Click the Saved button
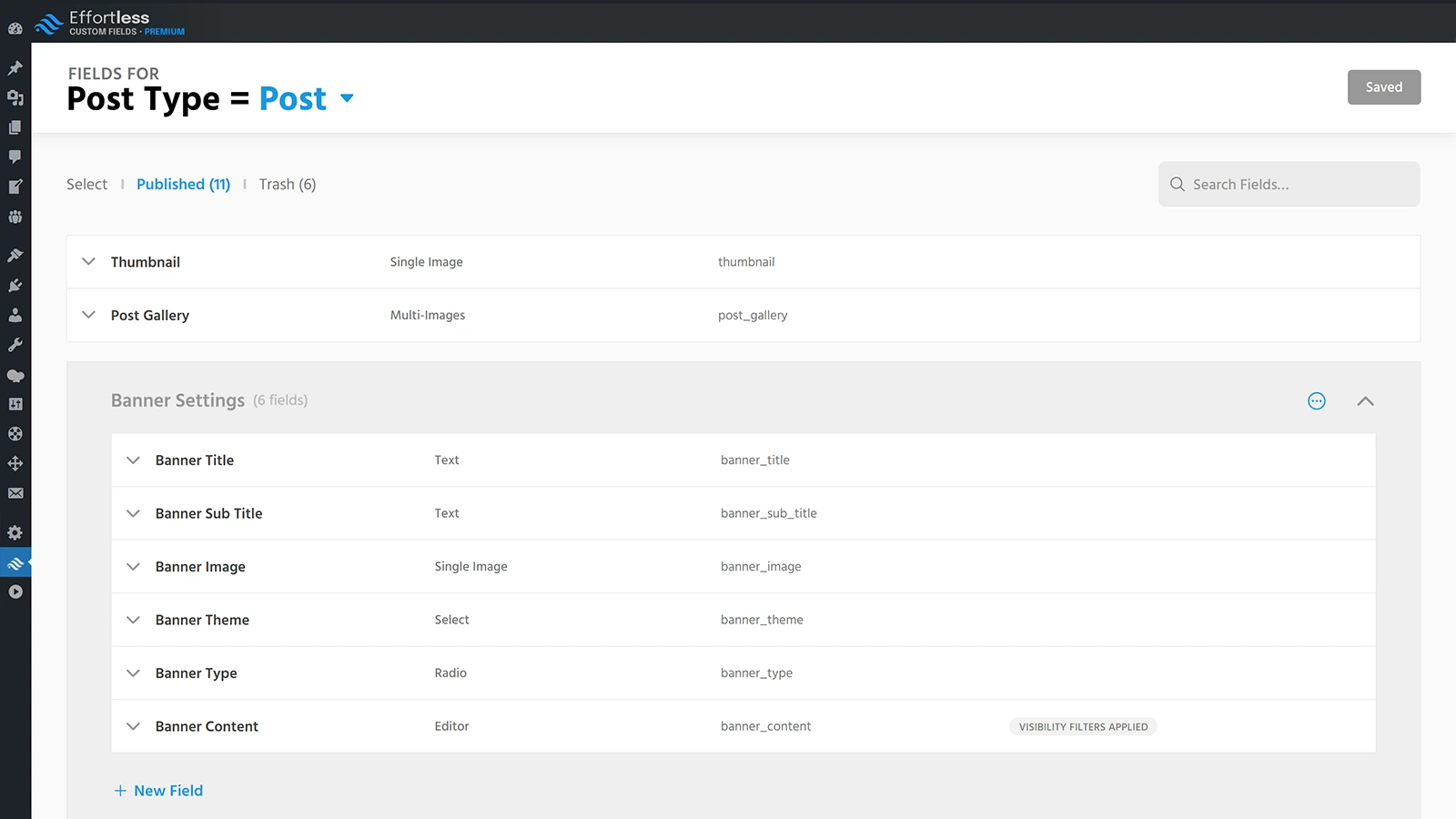The height and width of the screenshot is (819, 1456). [x=1383, y=86]
